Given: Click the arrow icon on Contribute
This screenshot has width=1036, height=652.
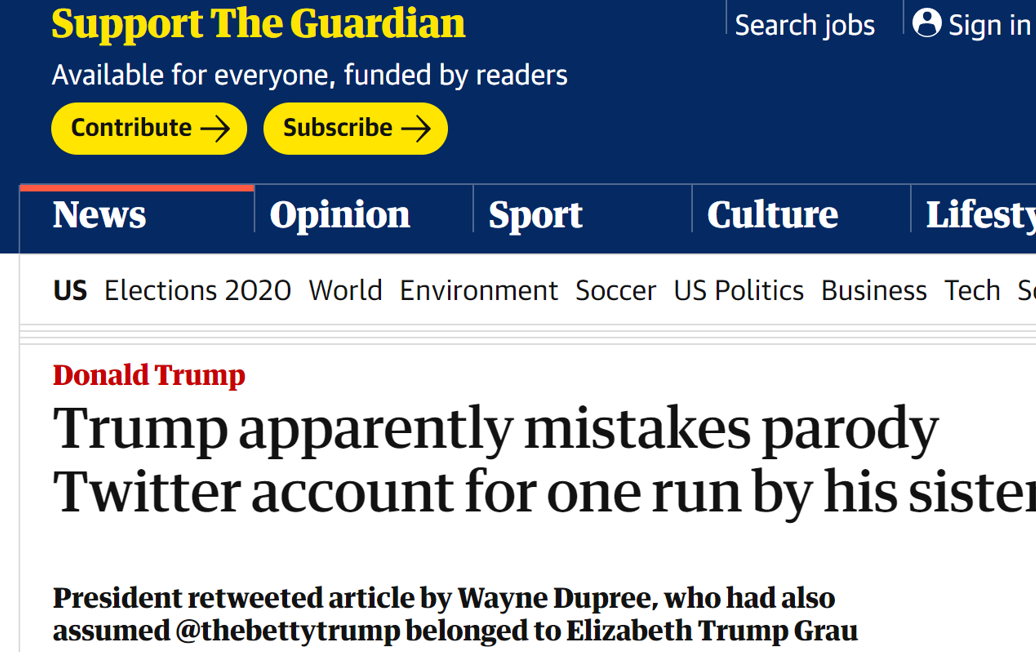Looking at the screenshot, I should tap(215, 129).
